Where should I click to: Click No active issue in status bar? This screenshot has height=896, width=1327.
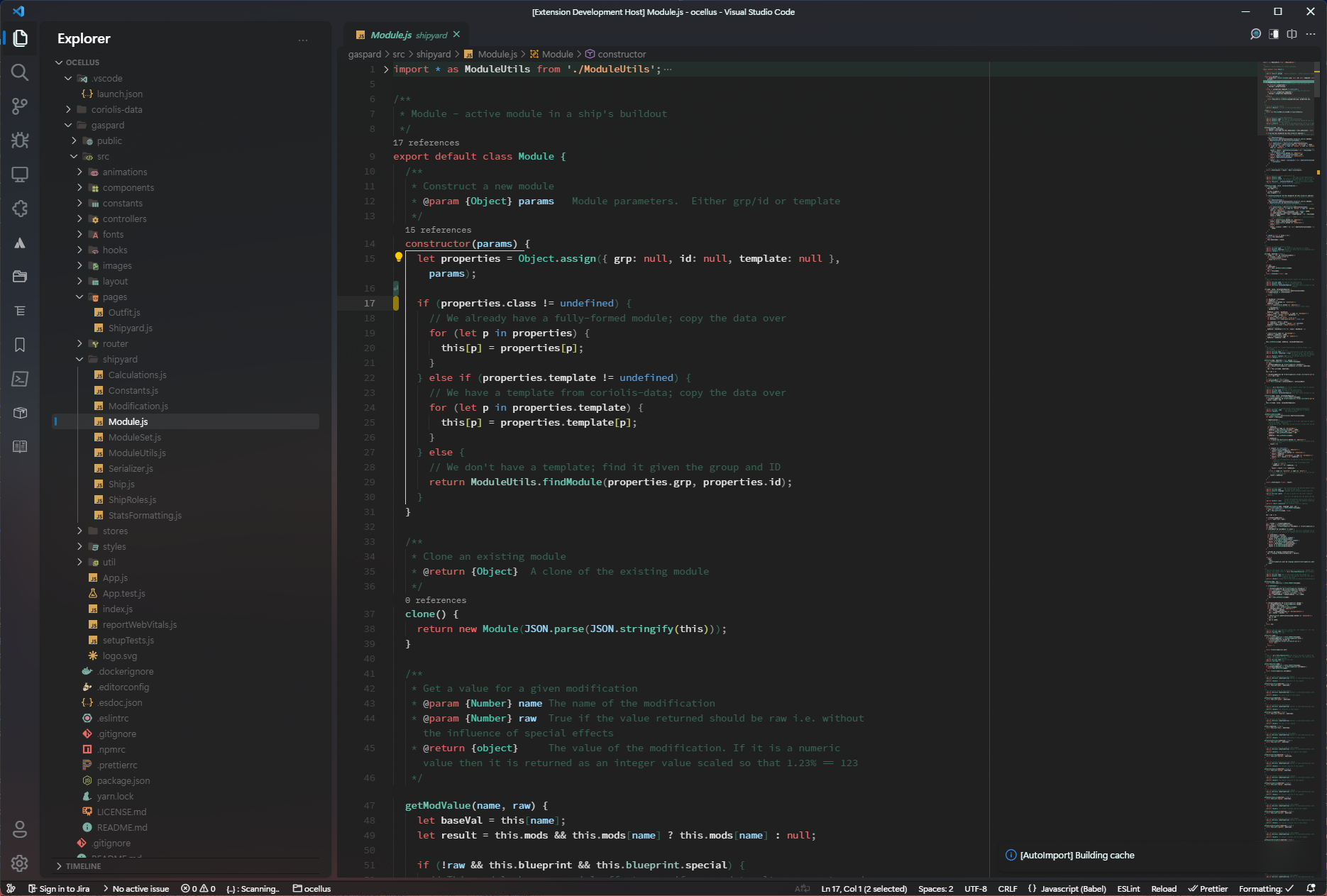[x=136, y=888]
